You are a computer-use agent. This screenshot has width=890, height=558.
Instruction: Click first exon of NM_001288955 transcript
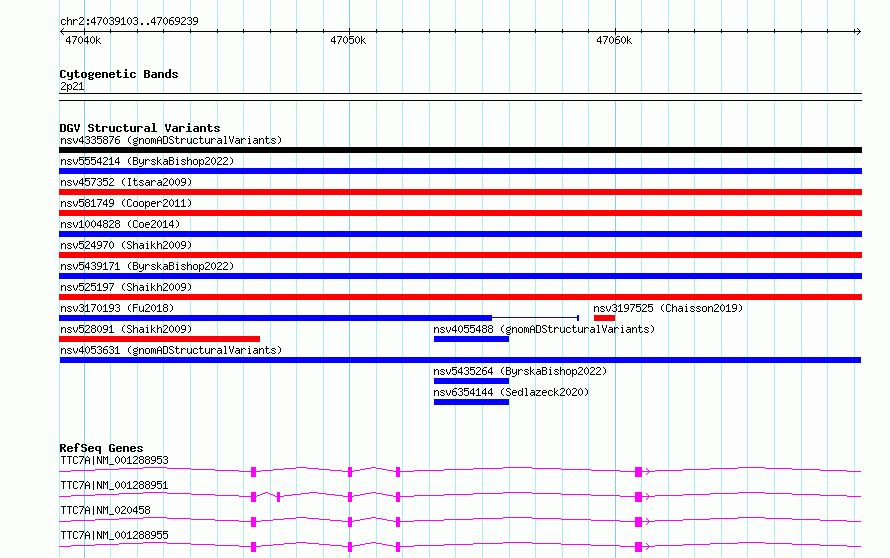[x=254, y=547]
